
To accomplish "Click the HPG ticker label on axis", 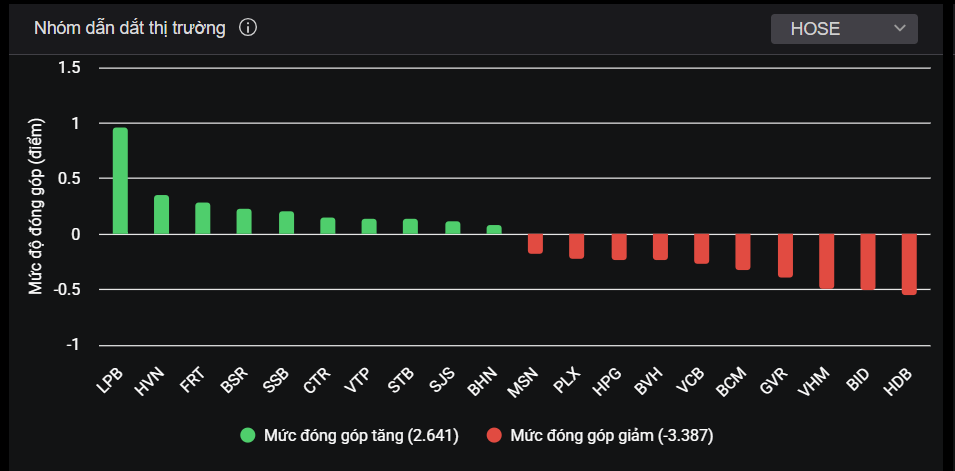I will (x=607, y=383).
